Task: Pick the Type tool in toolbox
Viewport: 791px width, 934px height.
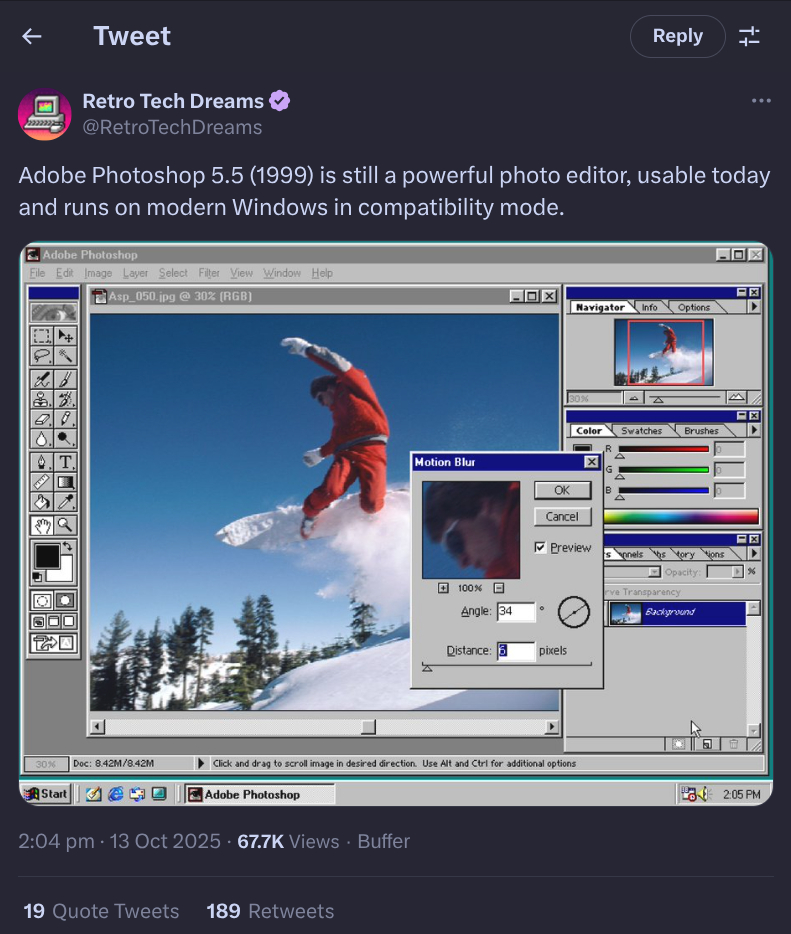Action: pyautogui.click(x=66, y=462)
